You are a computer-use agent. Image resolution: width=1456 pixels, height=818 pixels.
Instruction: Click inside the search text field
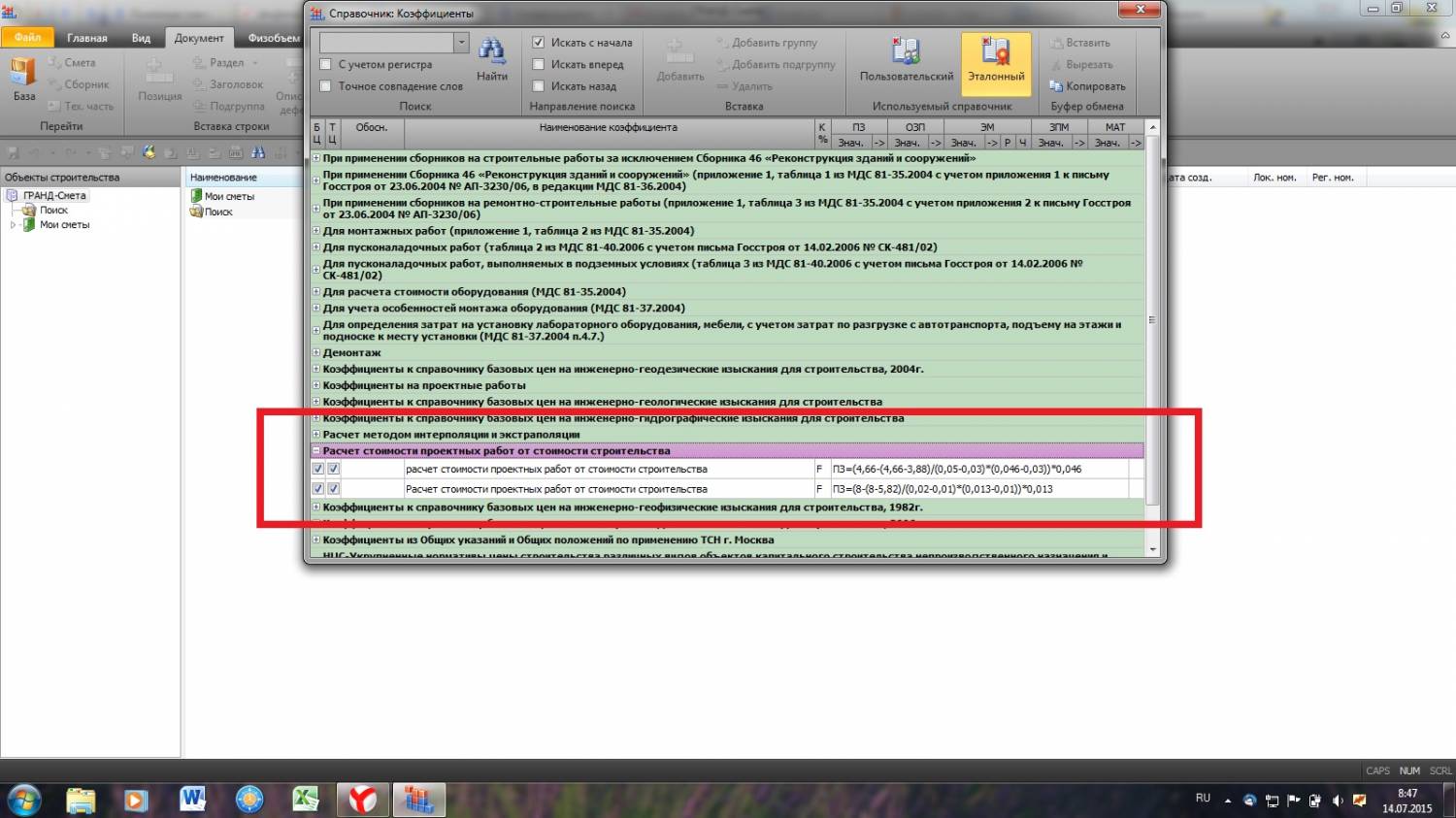click(387, 43)
